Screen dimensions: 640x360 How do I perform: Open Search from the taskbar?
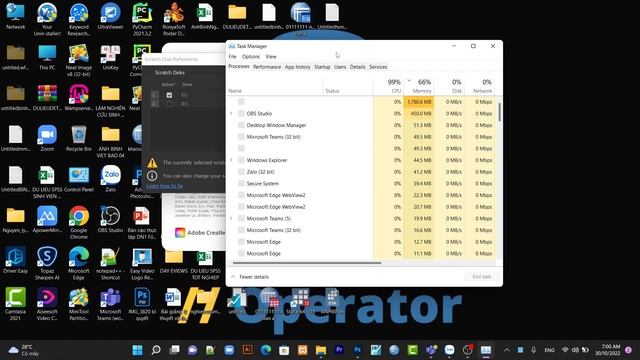point(156,350)
